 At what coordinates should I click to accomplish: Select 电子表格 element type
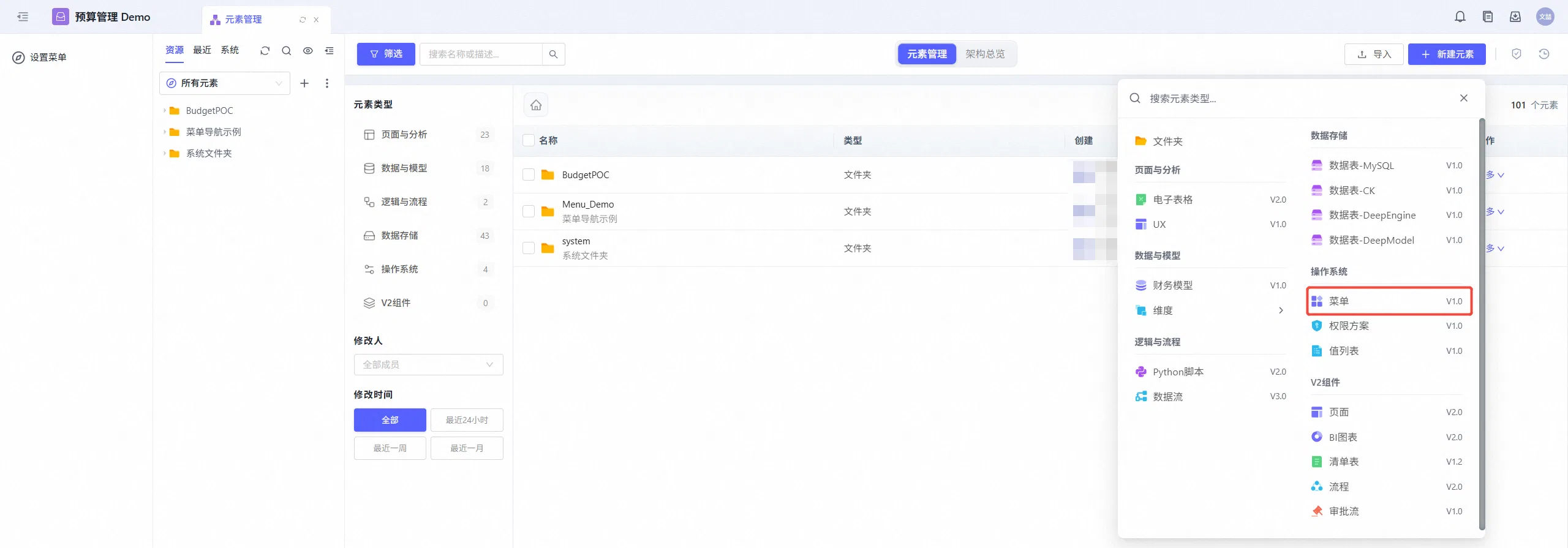point(1210,200)
